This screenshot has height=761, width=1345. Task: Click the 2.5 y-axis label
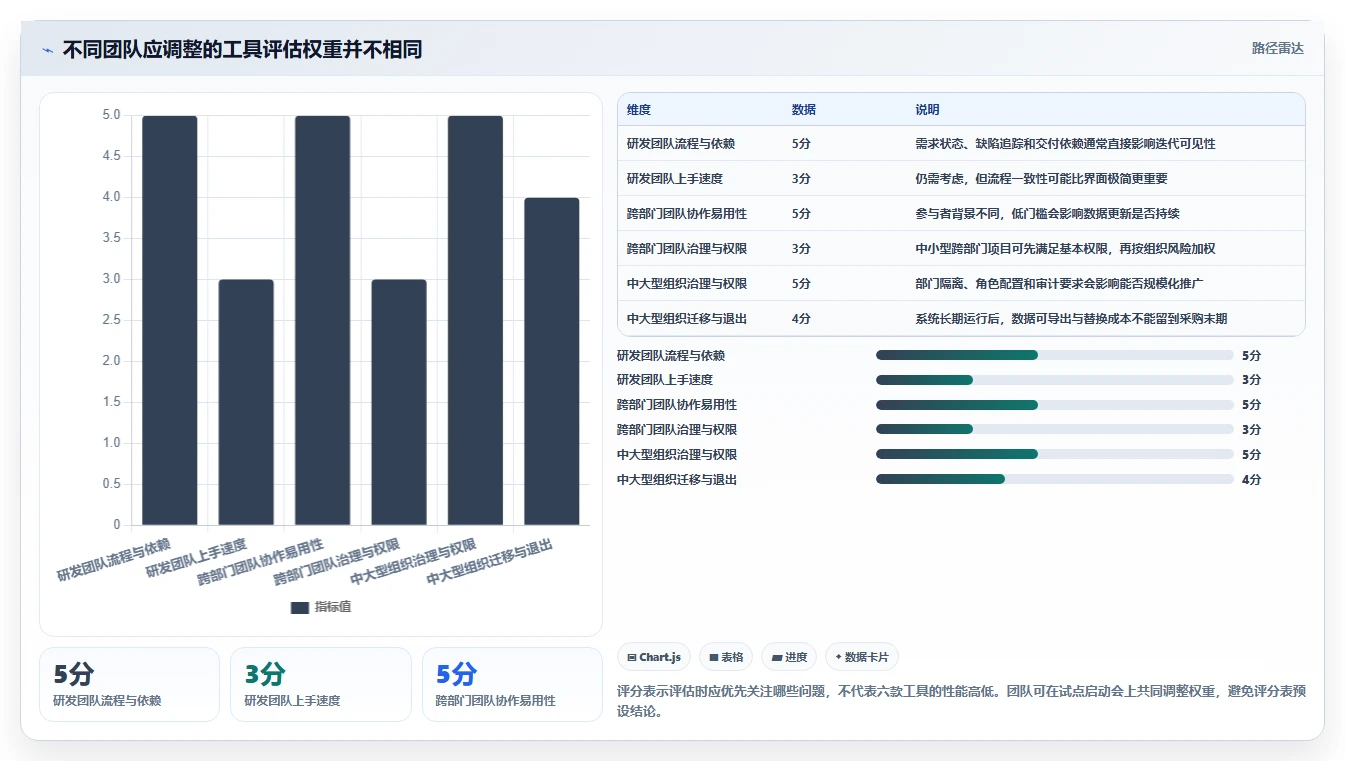[111, 320]
